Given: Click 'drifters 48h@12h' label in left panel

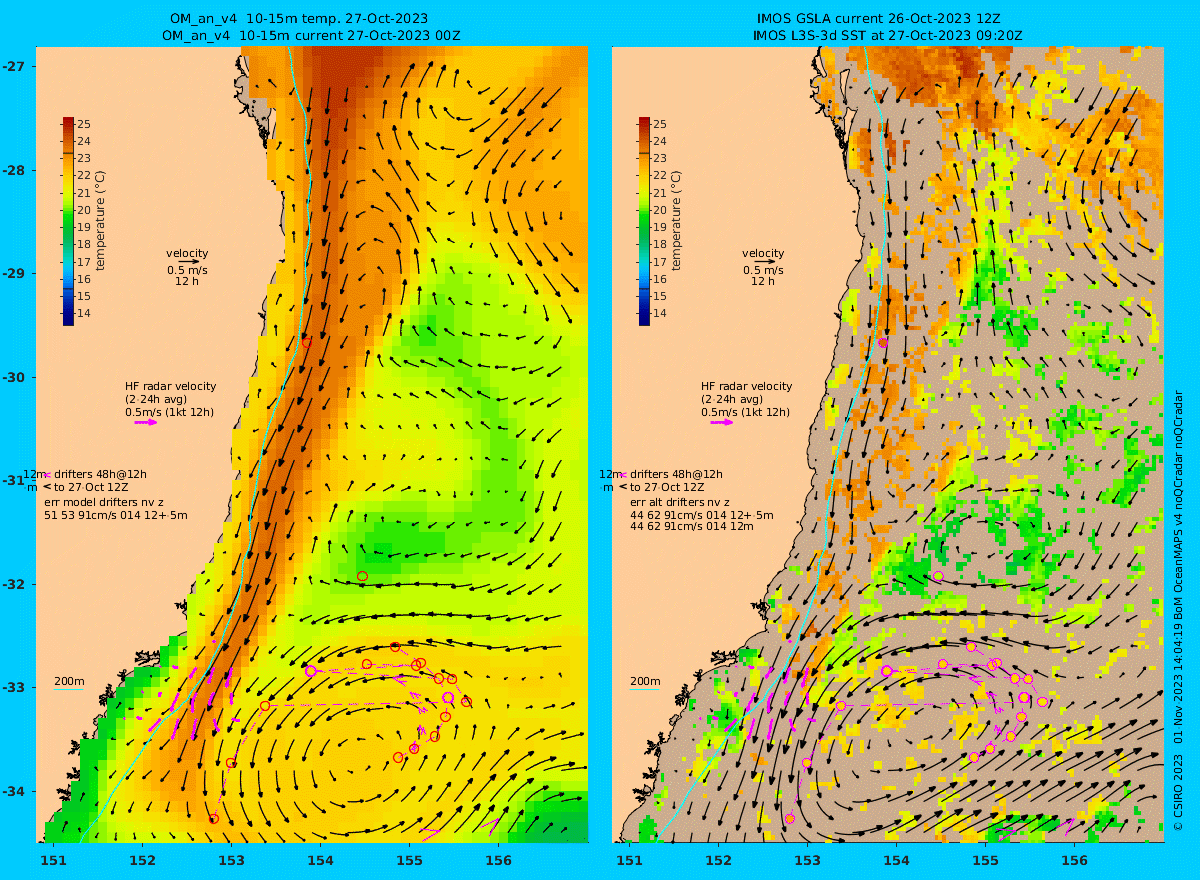Looking at the screenshot, I should pyautogui.click(x=101, y=474).
